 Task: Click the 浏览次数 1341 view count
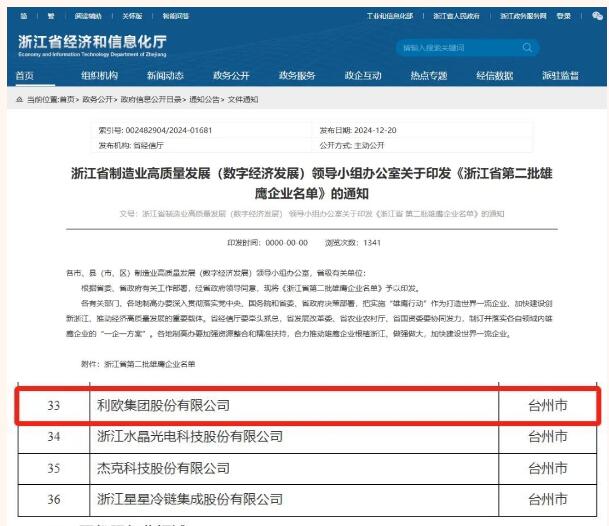point(353,243)
